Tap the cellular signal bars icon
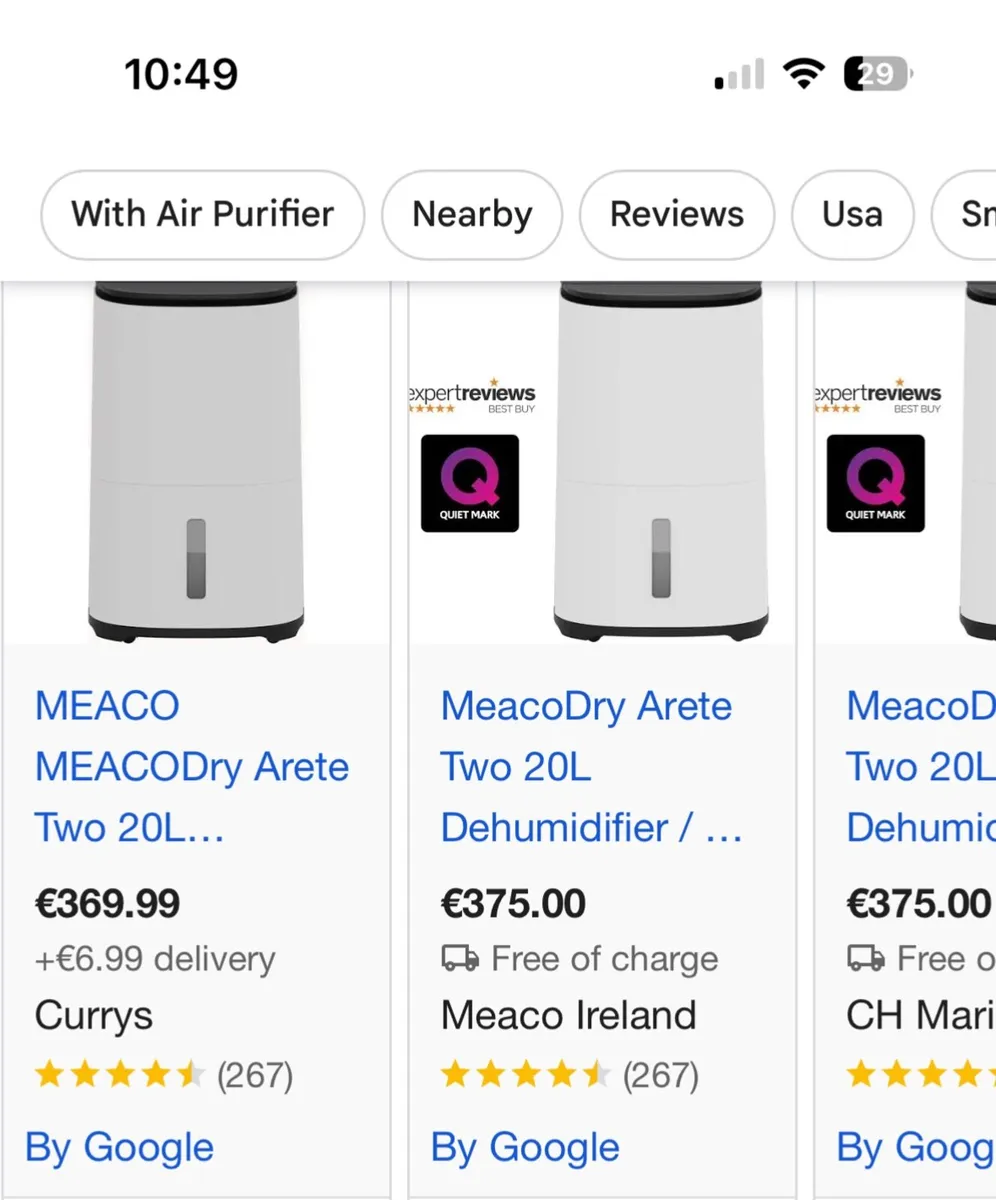 pos(740,75)
